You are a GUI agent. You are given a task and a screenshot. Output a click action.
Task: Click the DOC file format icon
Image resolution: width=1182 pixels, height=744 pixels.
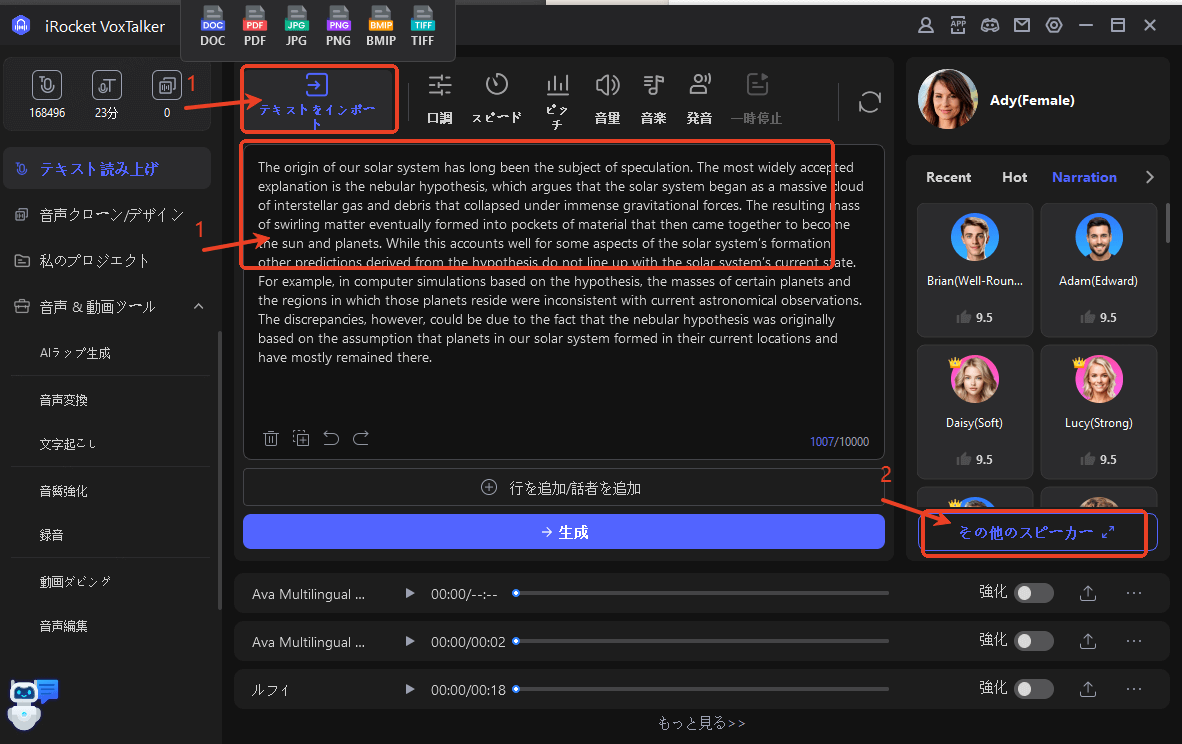(213, 27)
